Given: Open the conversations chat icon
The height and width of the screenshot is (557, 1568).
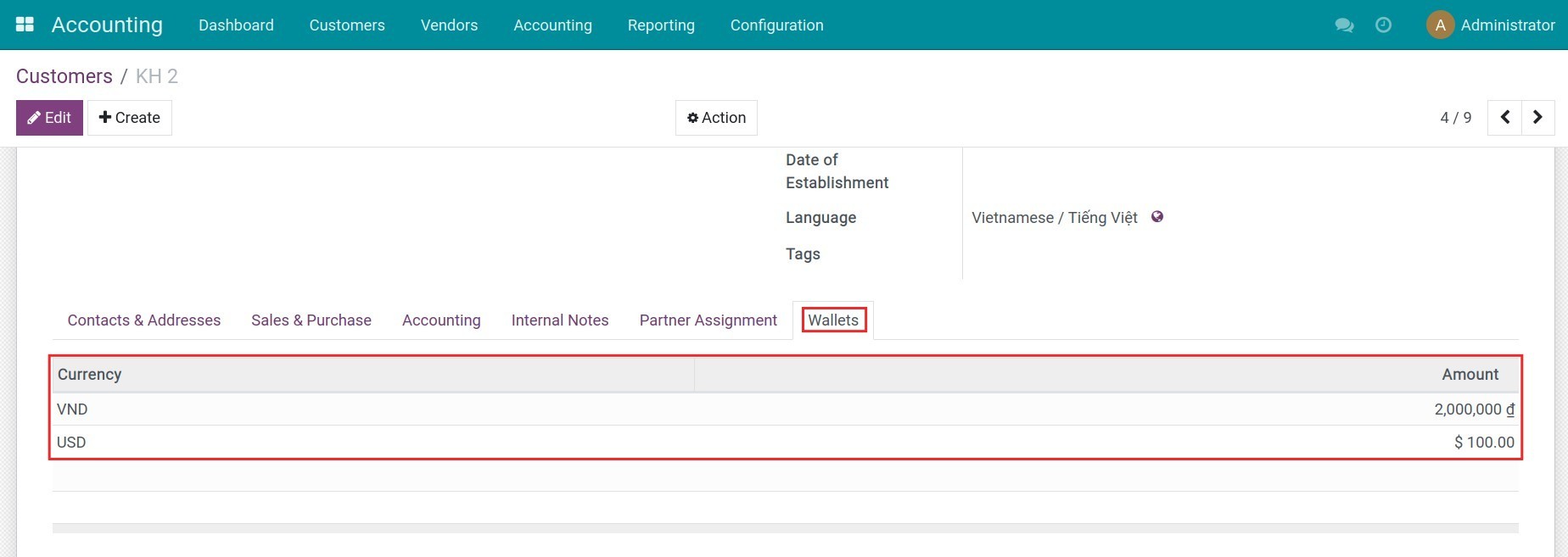Looking at the screenshot, I should pyautogui.click(x=1344, y=25).
